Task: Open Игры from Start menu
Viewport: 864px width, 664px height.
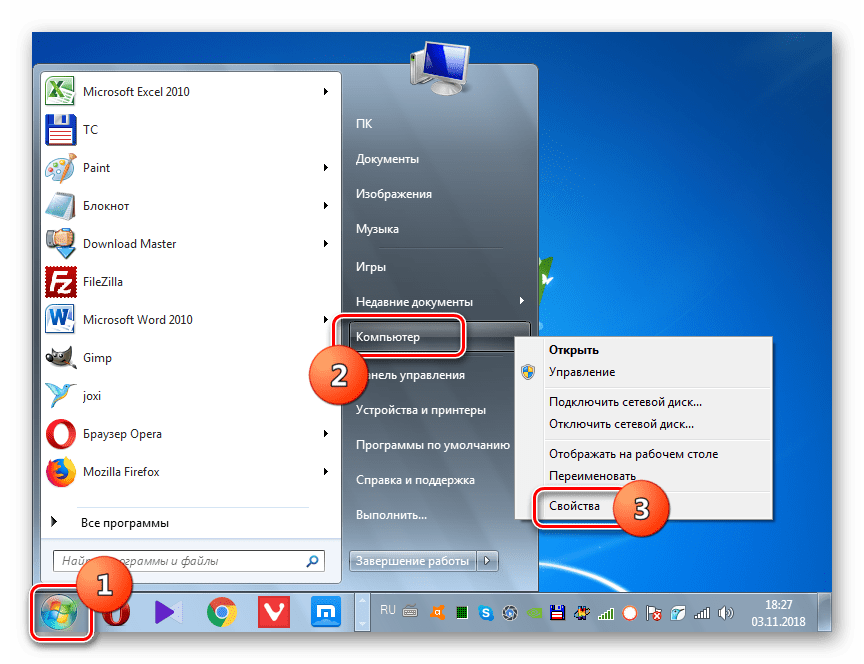Action: click(371, 267)
